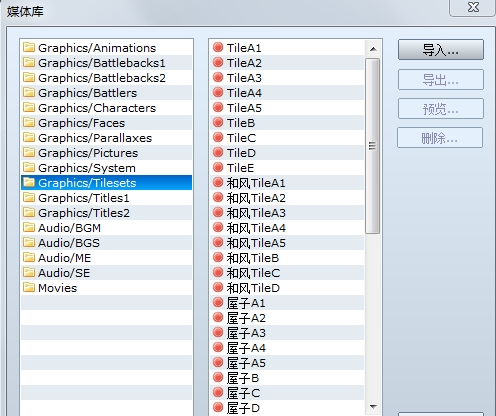Click the red dot icon beside TileA3
The width and height of the screenshot is (496, 416).
pyautogui.click(x=218, y=77)
